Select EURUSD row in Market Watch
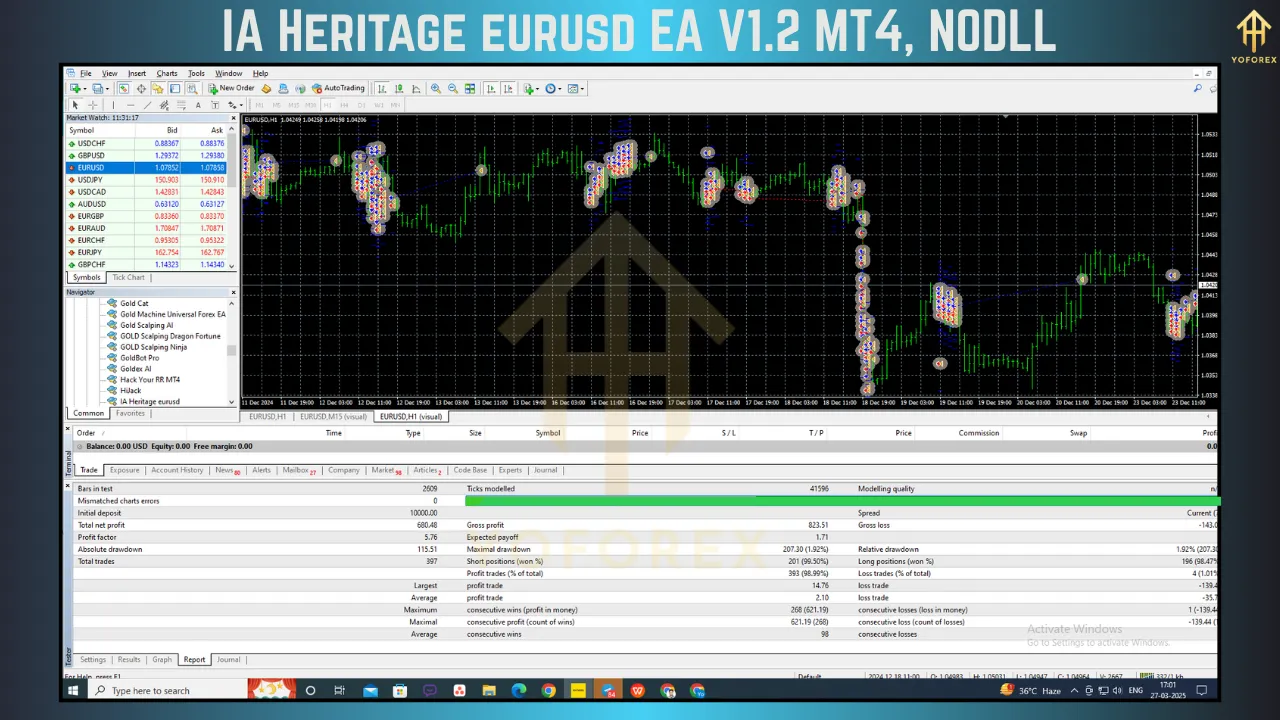 [147, 168]
